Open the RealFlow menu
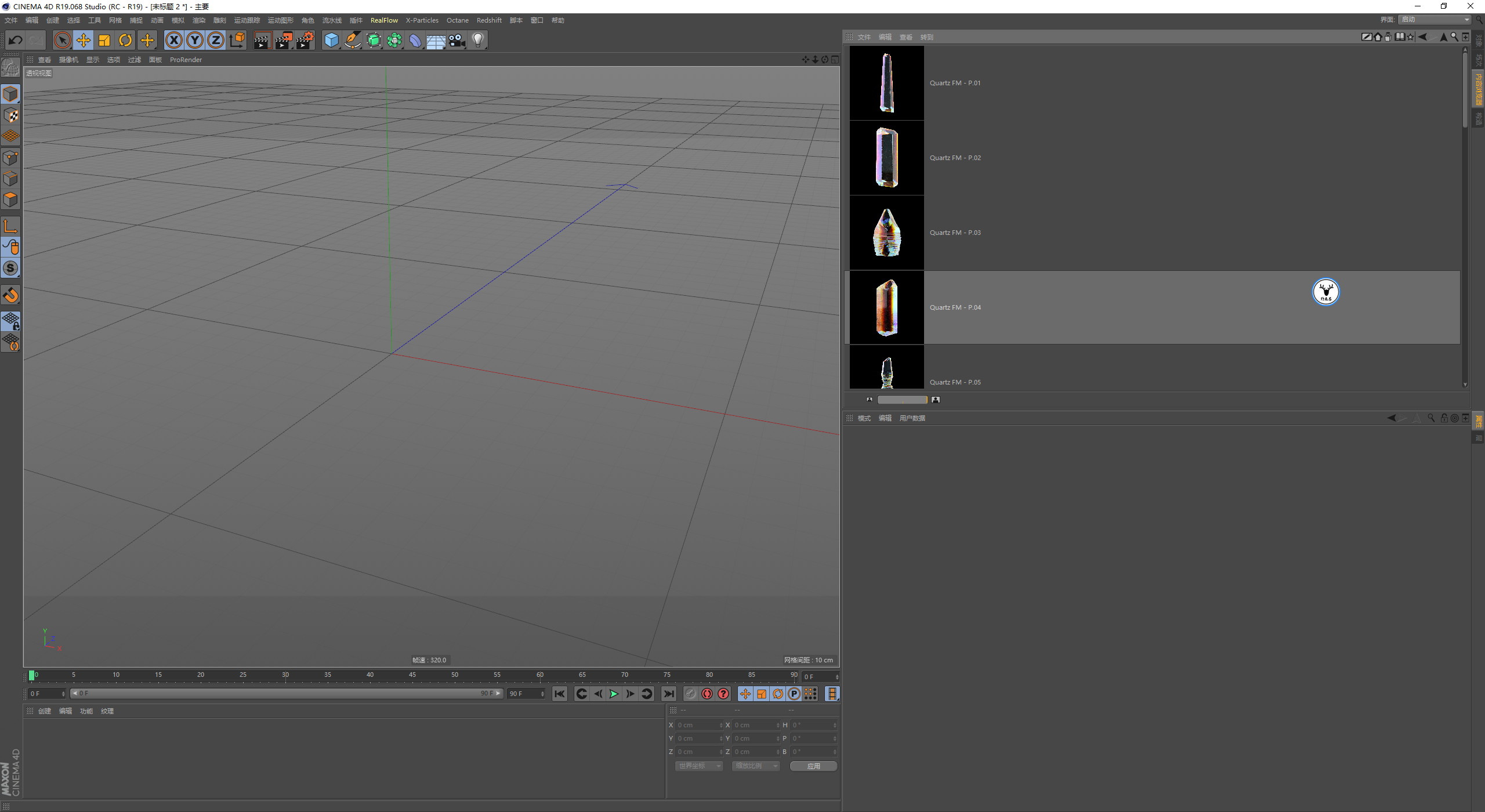Screen dimensions: 1485x812 (x=384, y=20)
